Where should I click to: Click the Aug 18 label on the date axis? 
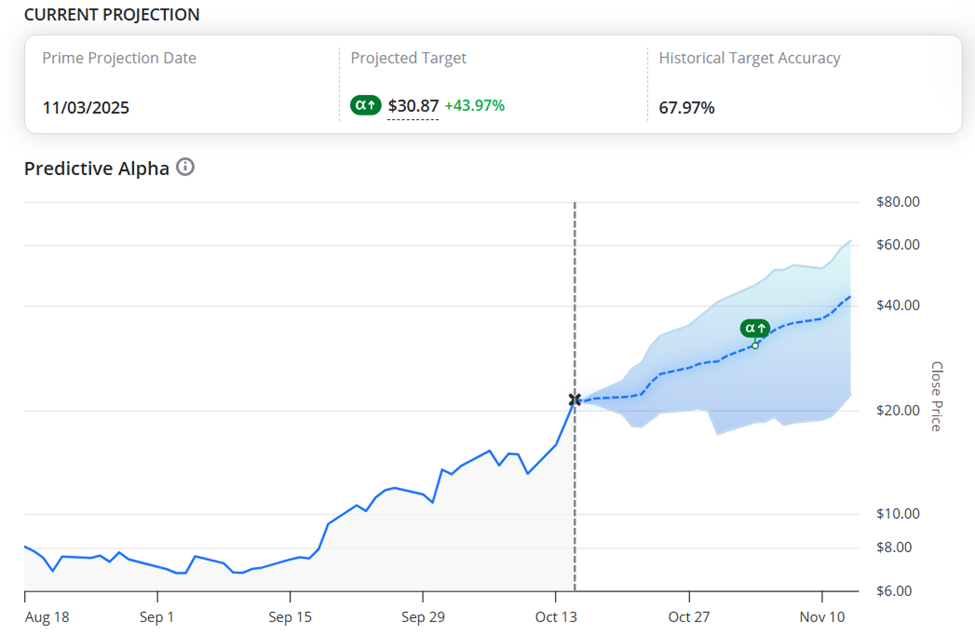(47, 617)
